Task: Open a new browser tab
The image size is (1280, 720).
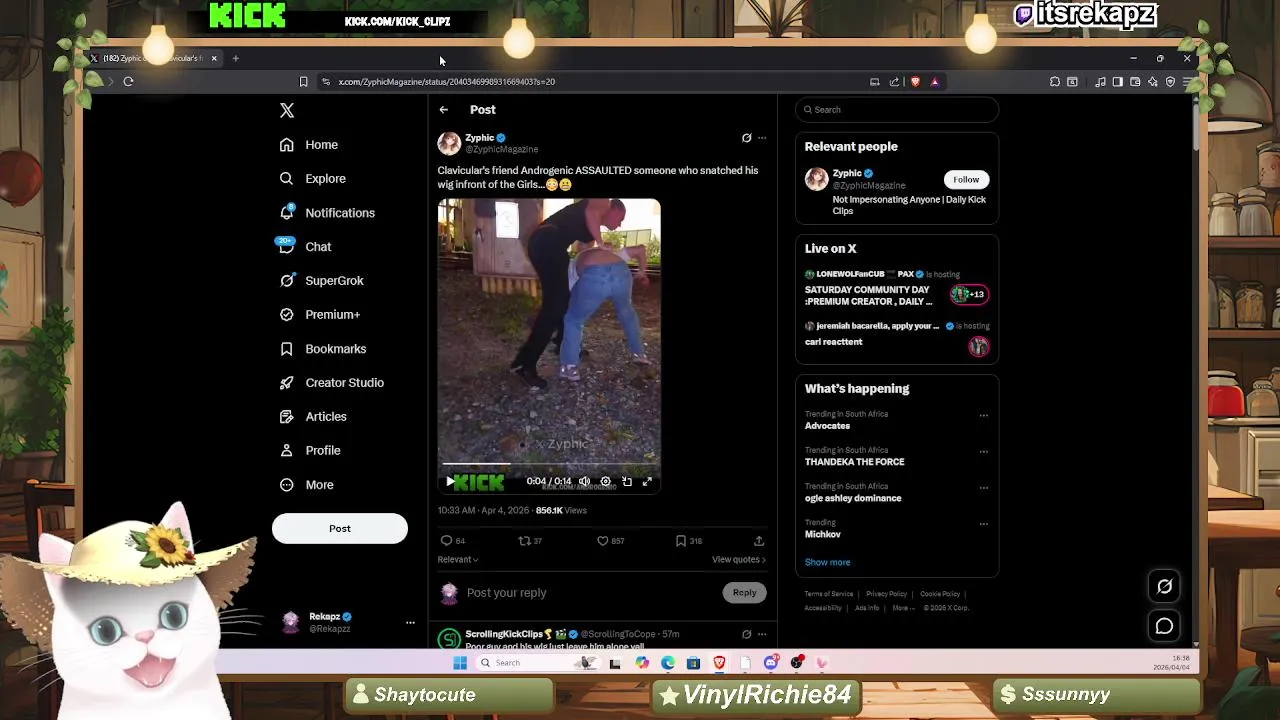Action: (x=236, y=59)
